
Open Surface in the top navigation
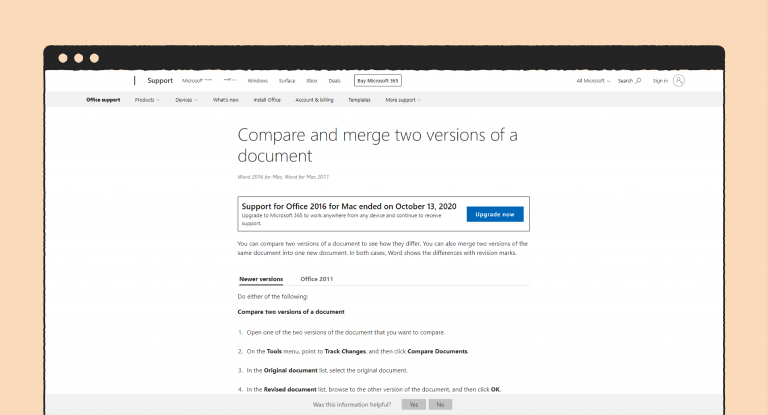286,80
